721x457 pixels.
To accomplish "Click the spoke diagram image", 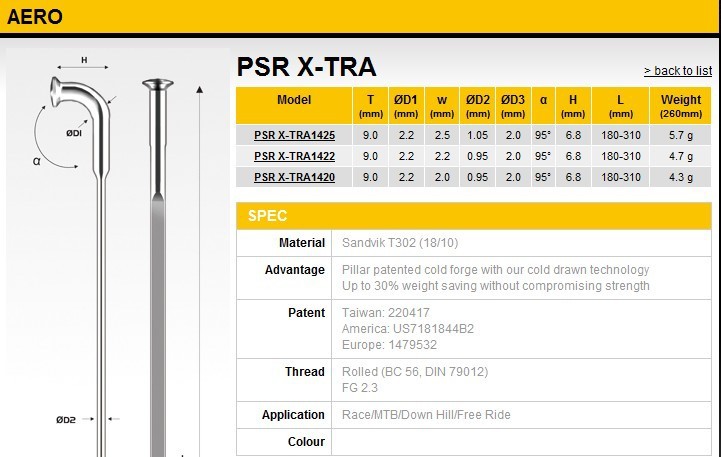I will [118, 253].
